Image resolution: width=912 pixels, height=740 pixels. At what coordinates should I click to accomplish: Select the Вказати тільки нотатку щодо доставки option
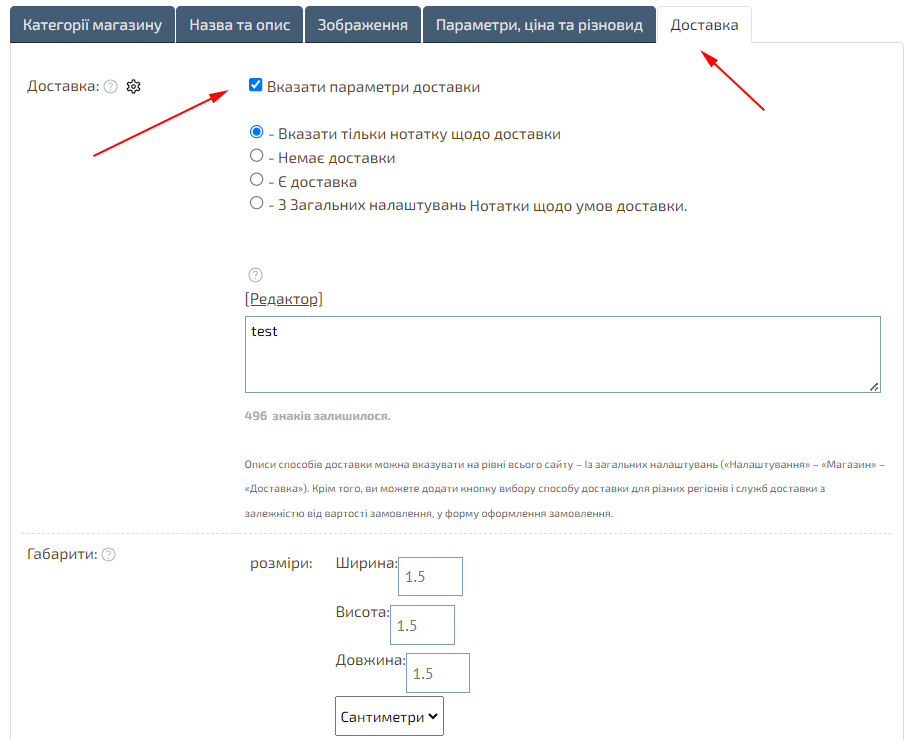click(256, 133)
